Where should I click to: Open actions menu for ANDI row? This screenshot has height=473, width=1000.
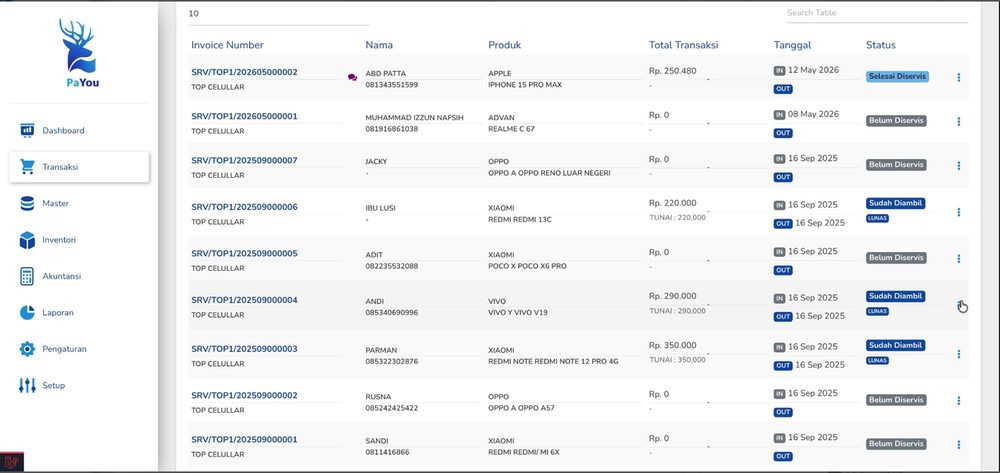[x=959, y=305]
